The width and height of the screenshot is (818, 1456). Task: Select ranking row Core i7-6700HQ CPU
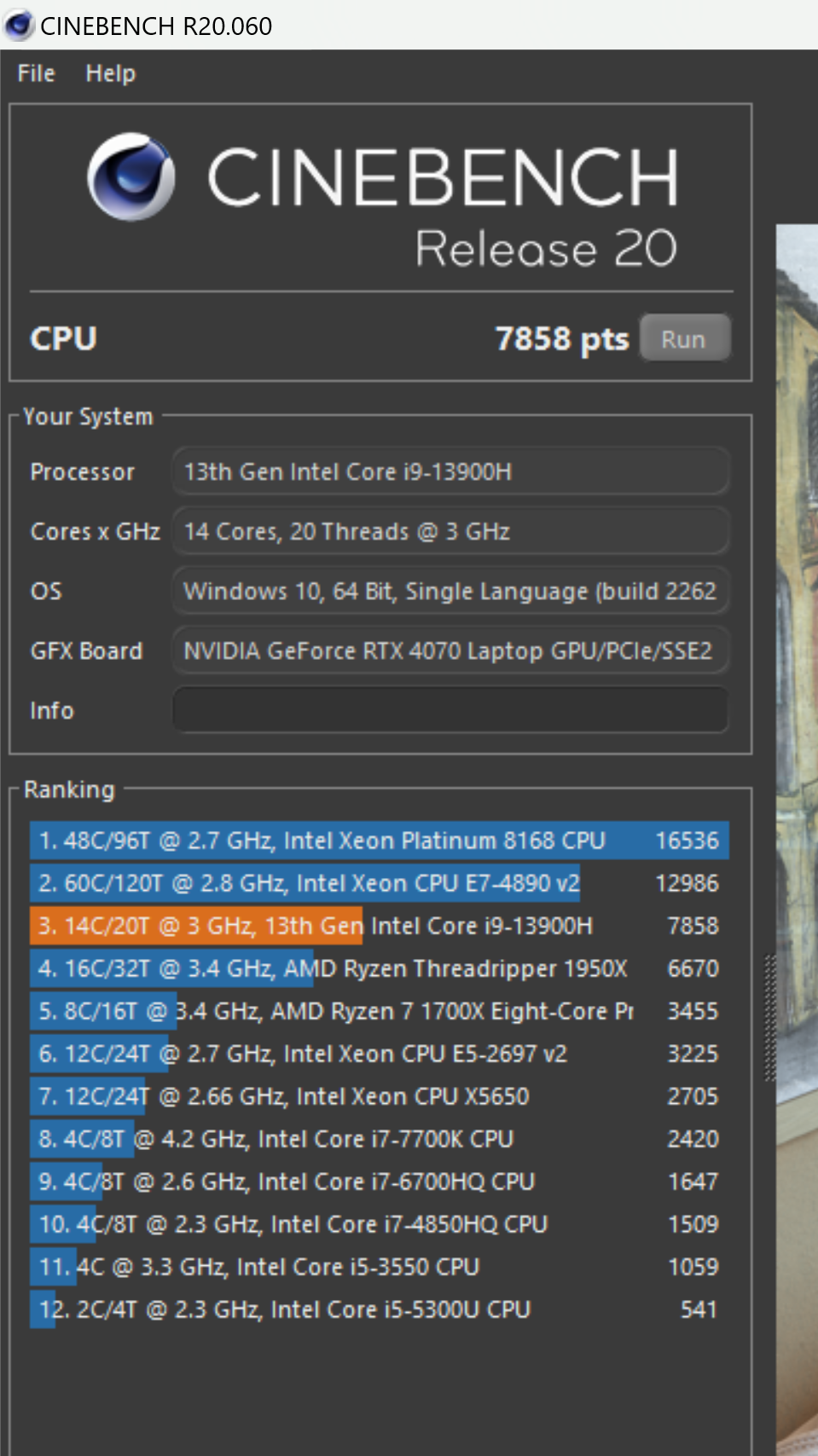[380, 1182]
